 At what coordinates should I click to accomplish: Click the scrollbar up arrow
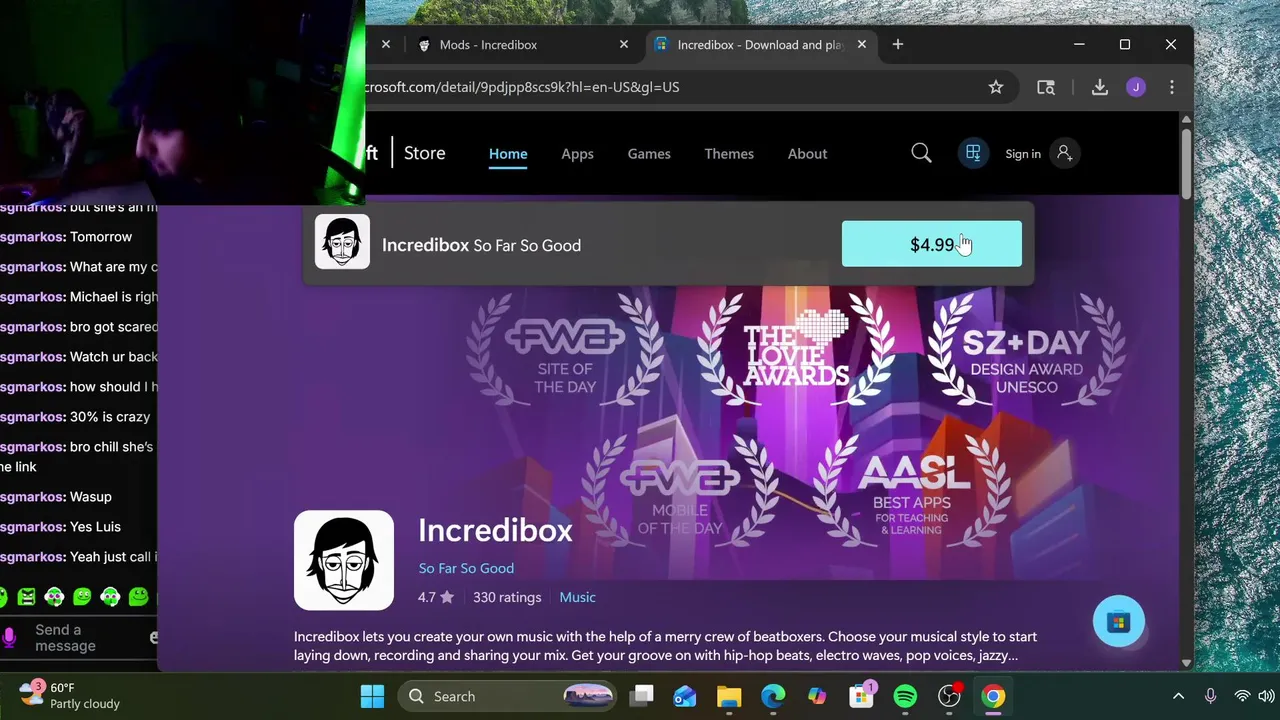coord(1186,119)
